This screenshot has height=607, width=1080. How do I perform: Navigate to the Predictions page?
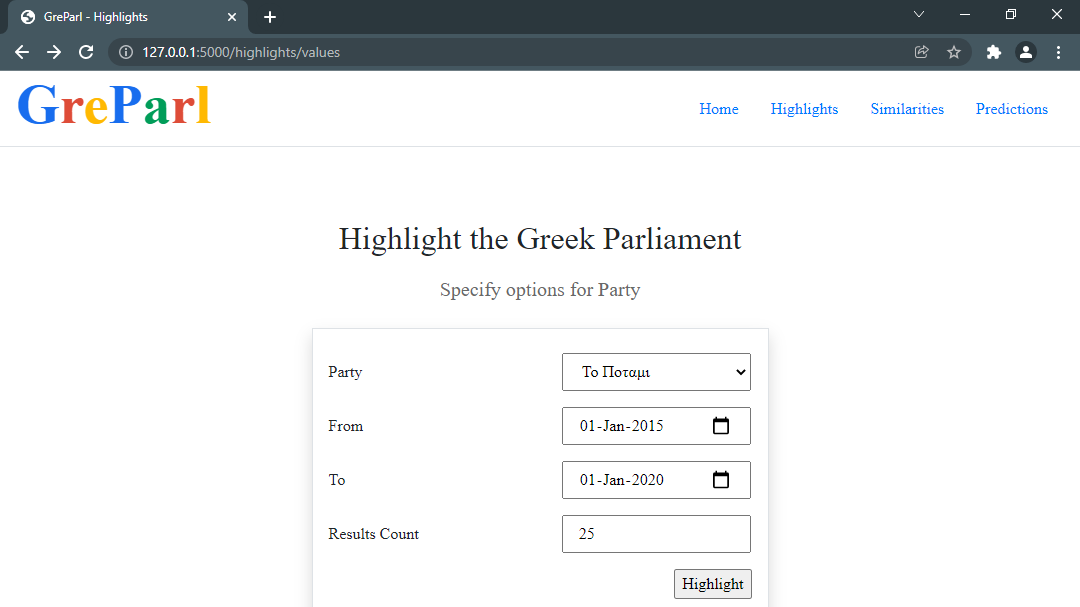1011,109
